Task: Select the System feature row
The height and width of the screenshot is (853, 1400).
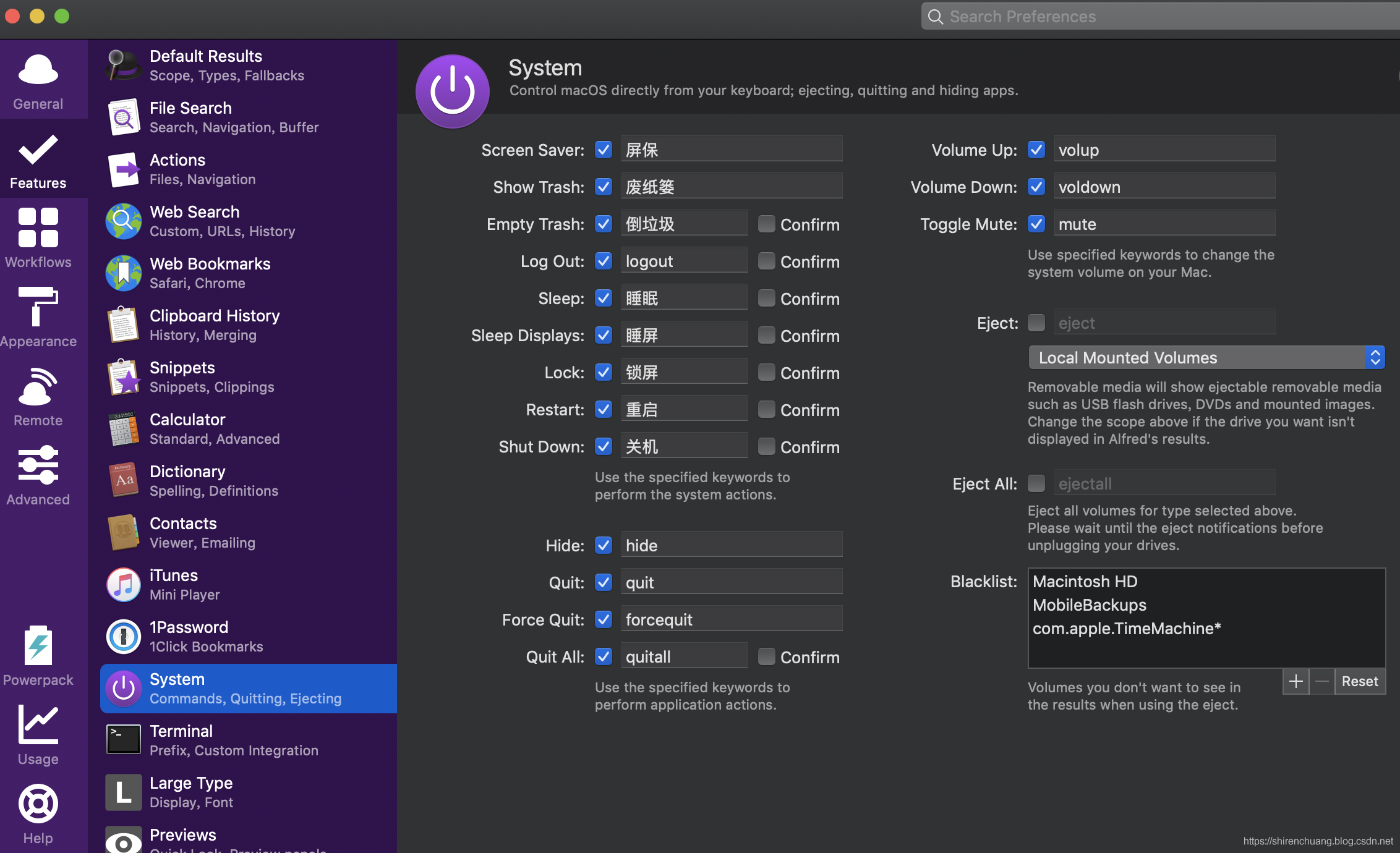Action: [x=249, y=689]
